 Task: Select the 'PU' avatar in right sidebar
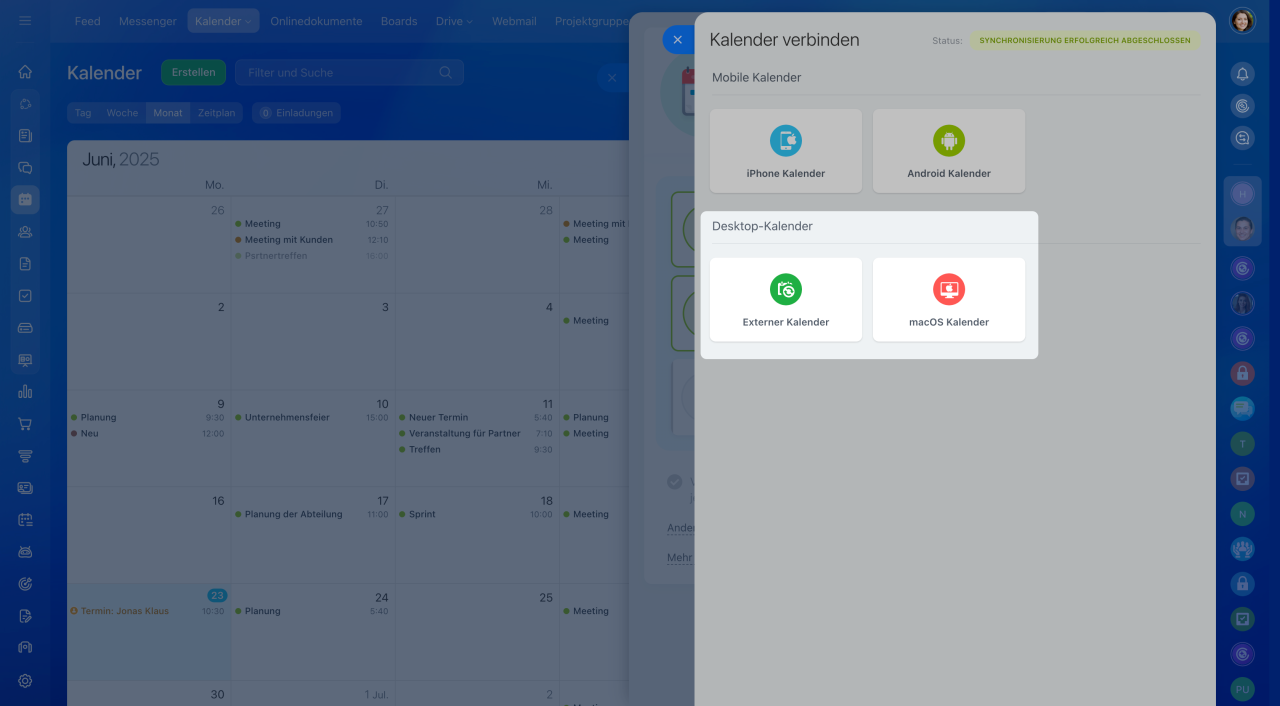click(x=1242, y=689)
